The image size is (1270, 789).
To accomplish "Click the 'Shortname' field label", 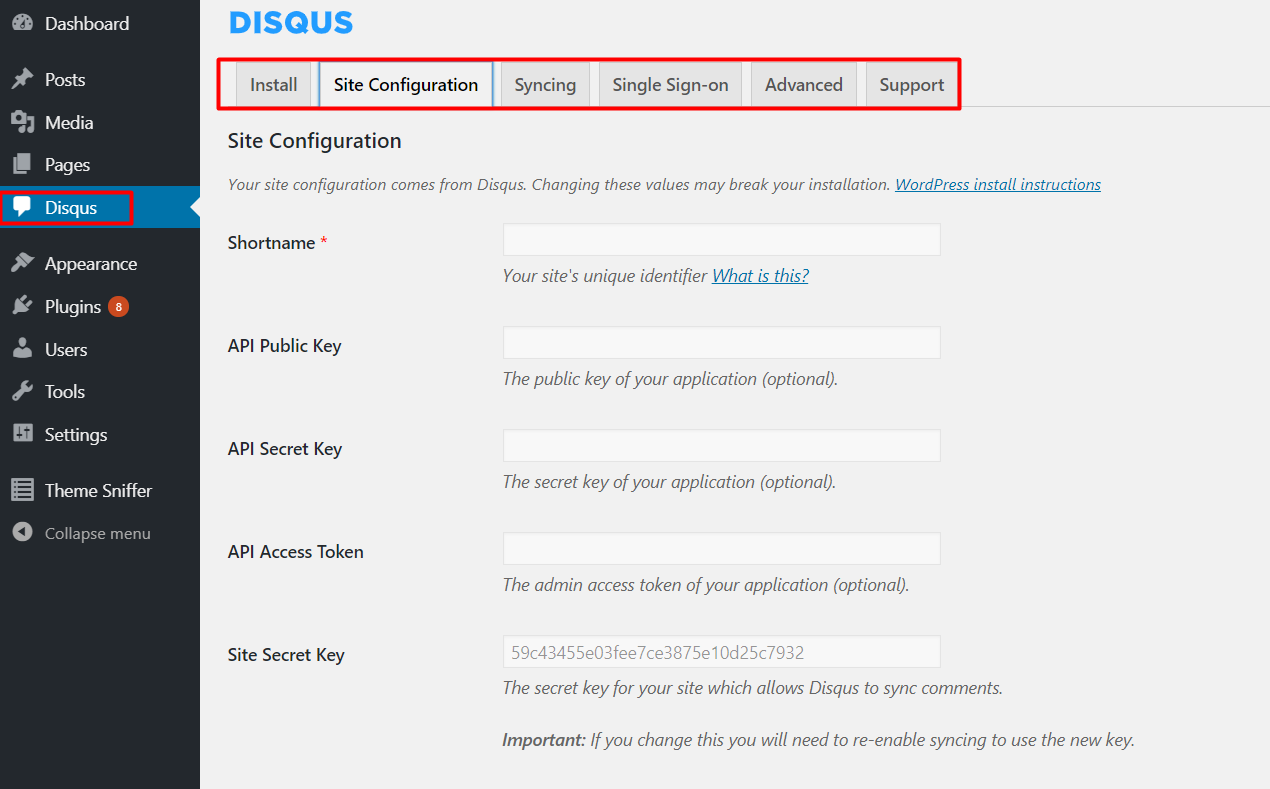I will point(271,243).
